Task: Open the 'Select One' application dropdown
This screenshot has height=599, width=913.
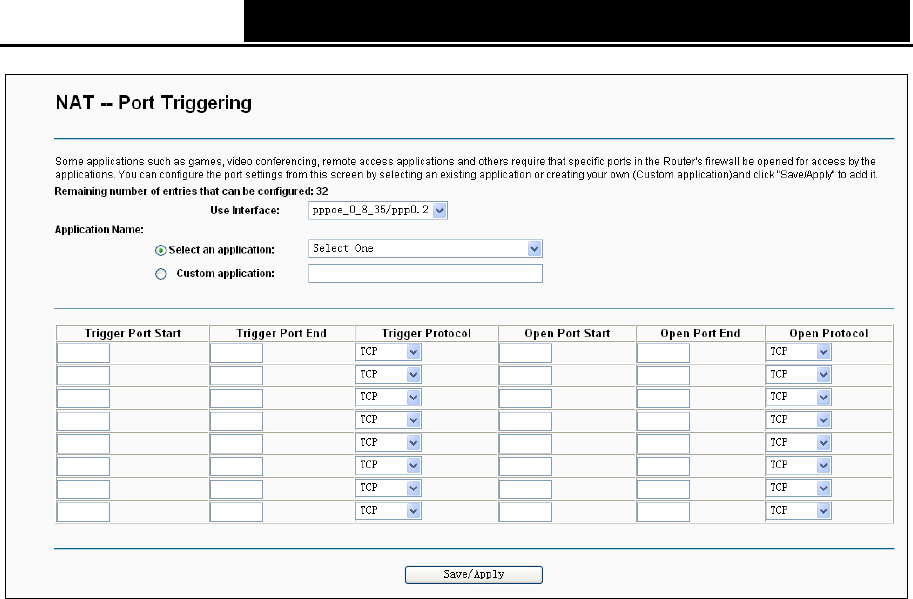Action: (x=425, y=249)
